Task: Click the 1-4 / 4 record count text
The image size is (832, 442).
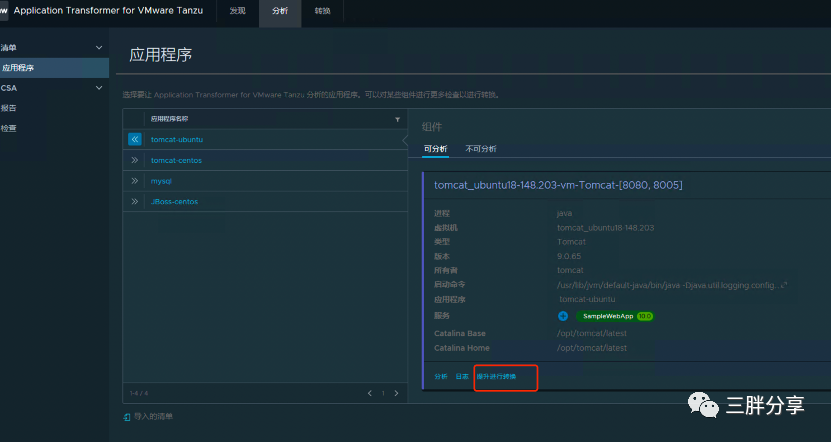Action: 139,393
